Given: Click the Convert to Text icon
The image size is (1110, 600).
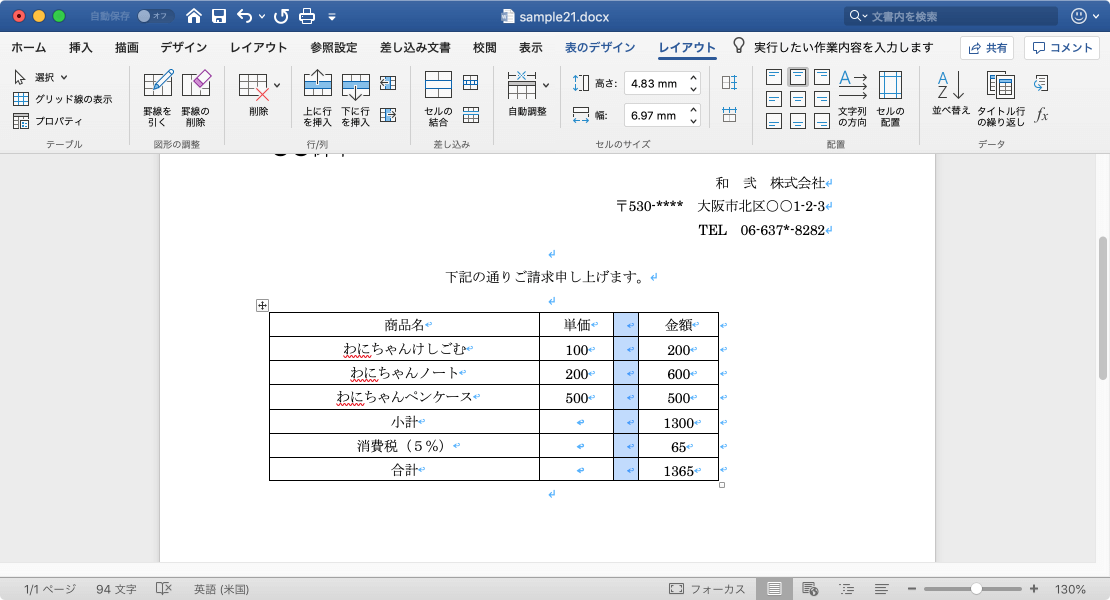Looking at the screenshot, I should 1041,83.
